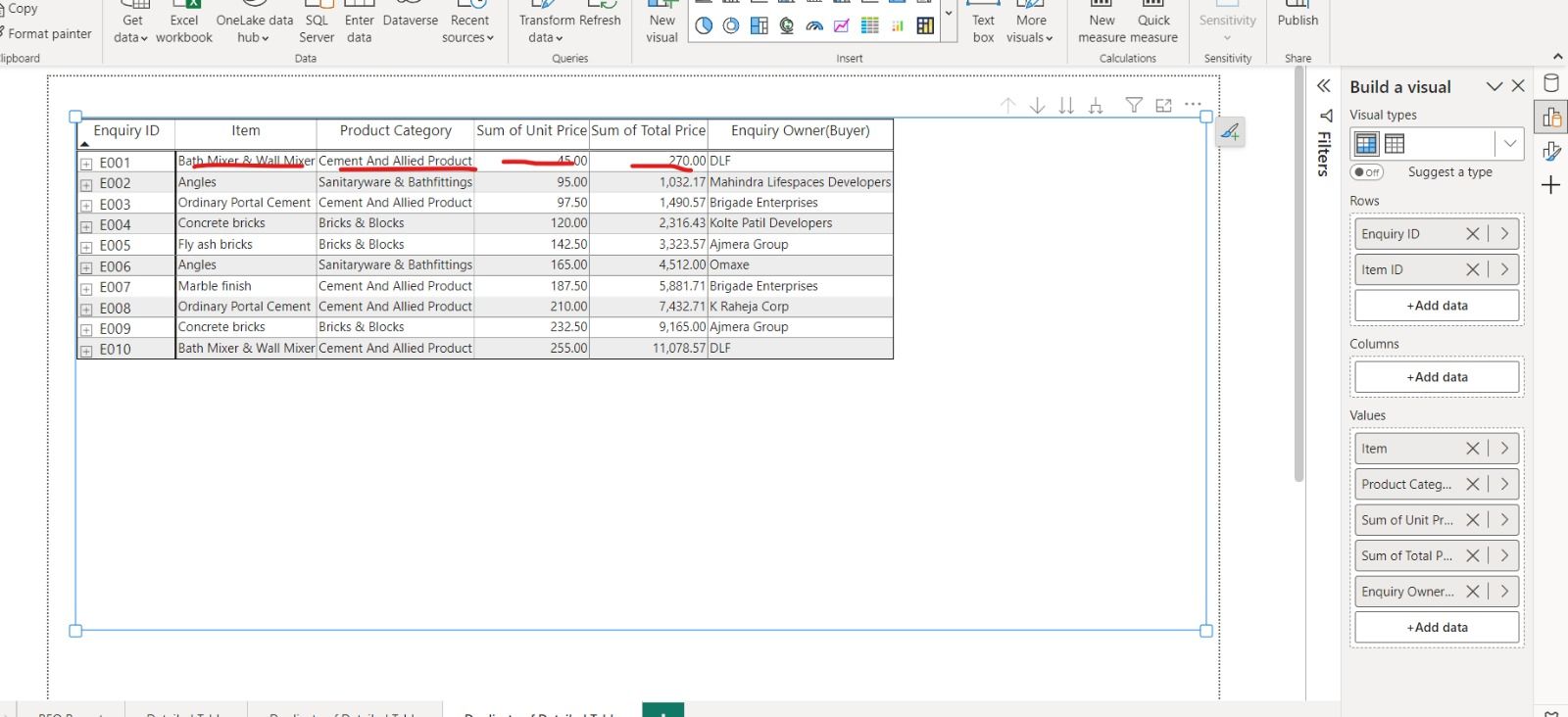Click +Add data under Columns
The image size is (1568, 717).
(x=1437, y=377)
